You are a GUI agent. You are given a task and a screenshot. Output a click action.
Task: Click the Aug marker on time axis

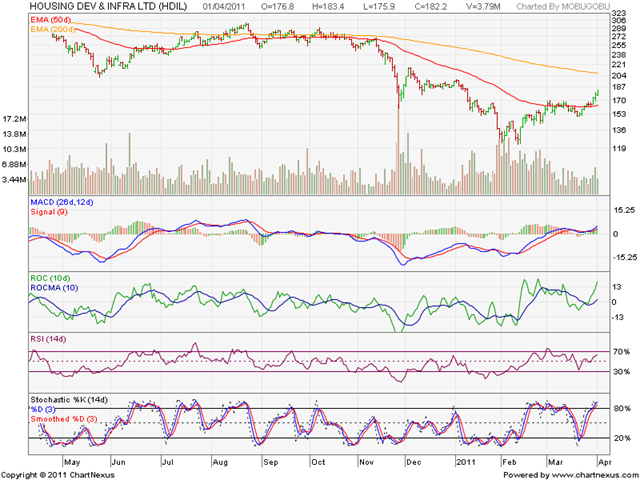click(x=220, y=462)
